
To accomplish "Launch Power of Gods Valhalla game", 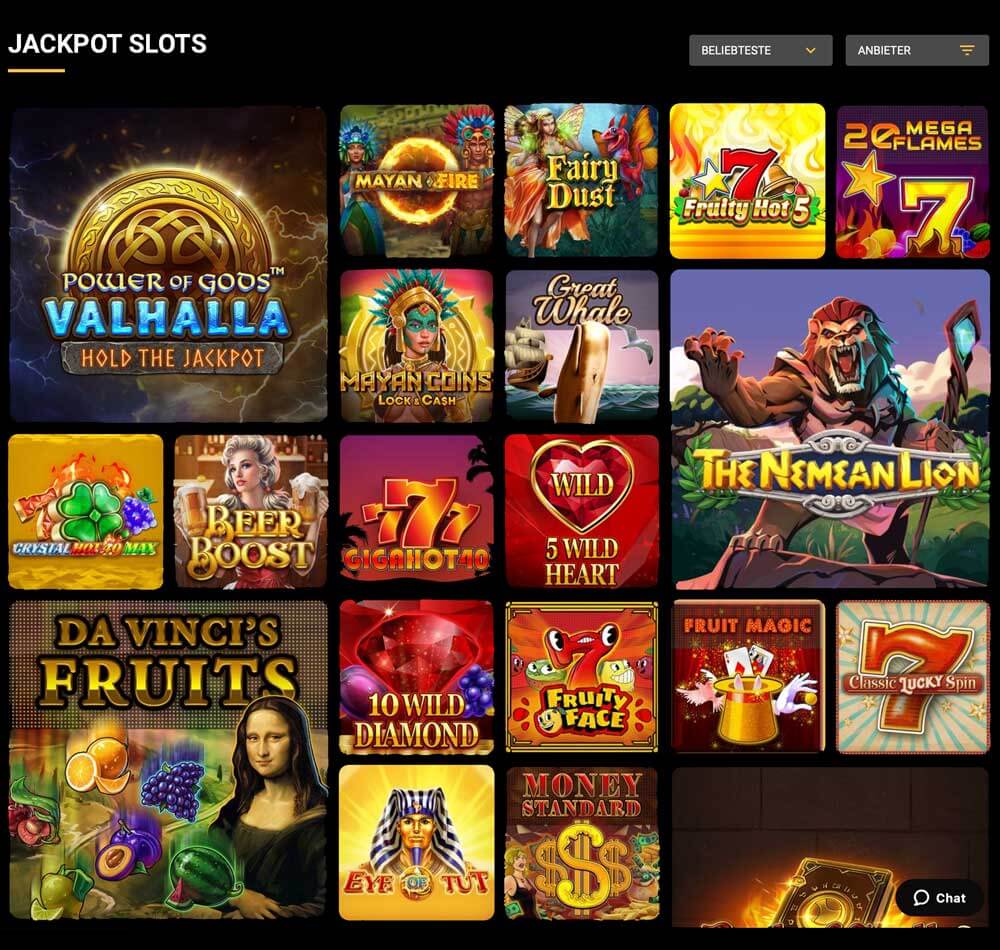I will (168, 263).
